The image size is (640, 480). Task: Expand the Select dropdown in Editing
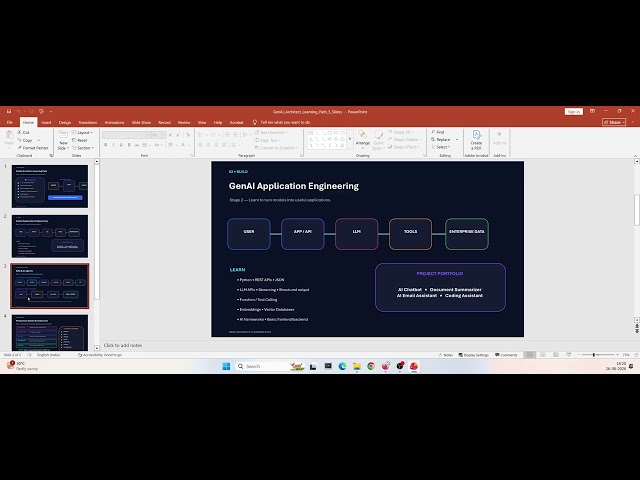tap(441, 147)
